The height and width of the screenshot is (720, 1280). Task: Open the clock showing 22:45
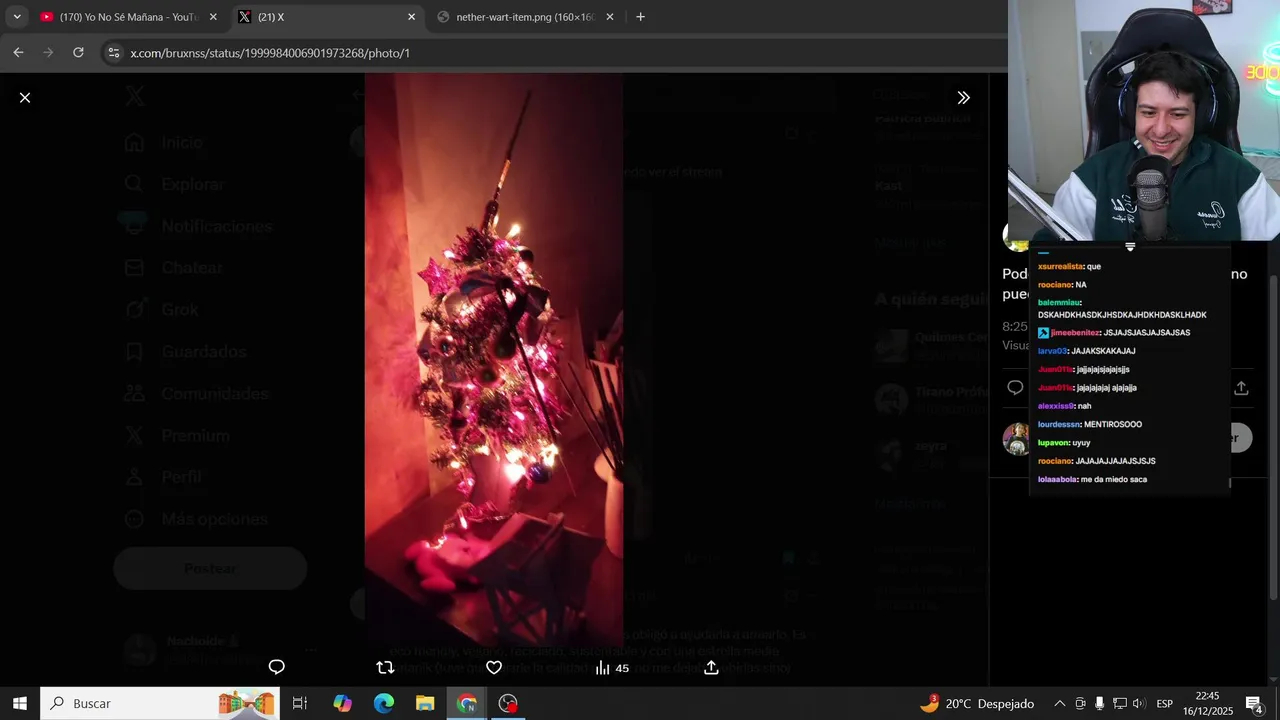pos(1207,703)
